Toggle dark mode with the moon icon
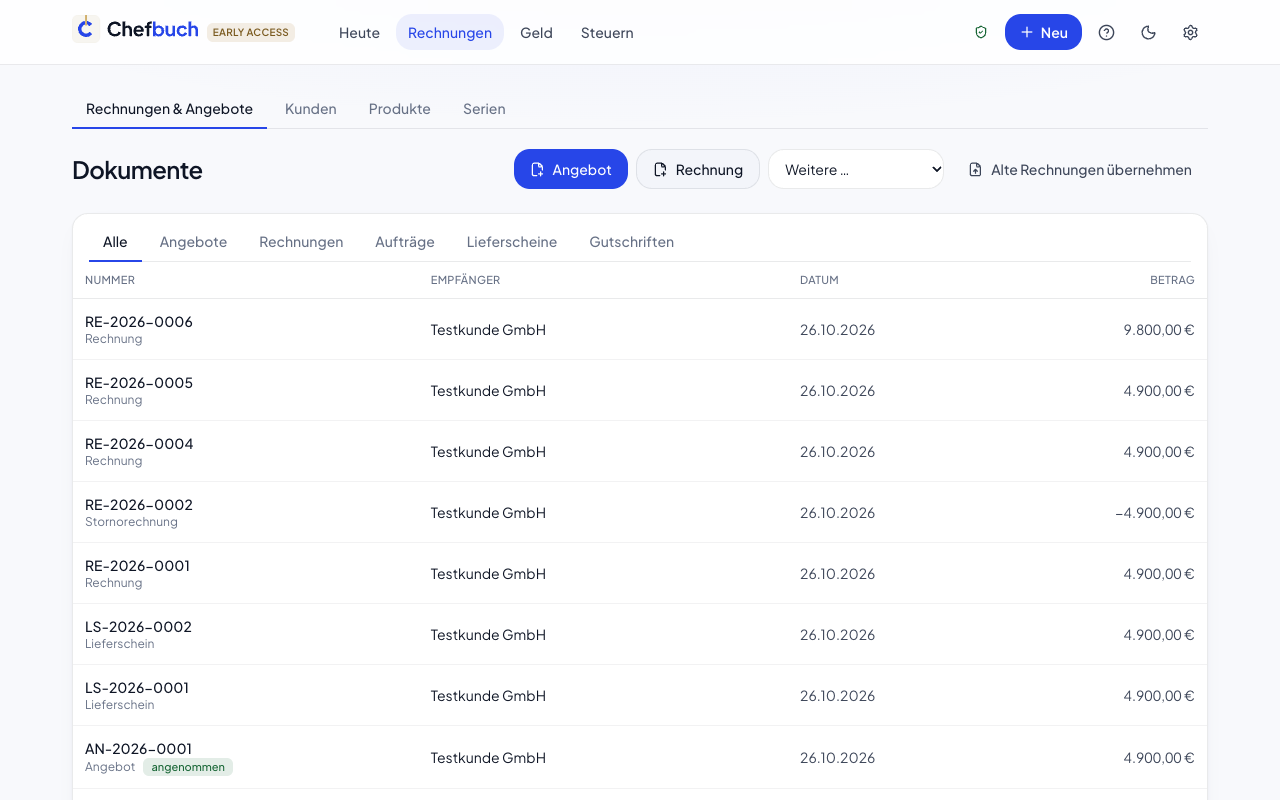Image resolution: width=1280 pixels, height=800 pixels. pos(1148,32)
